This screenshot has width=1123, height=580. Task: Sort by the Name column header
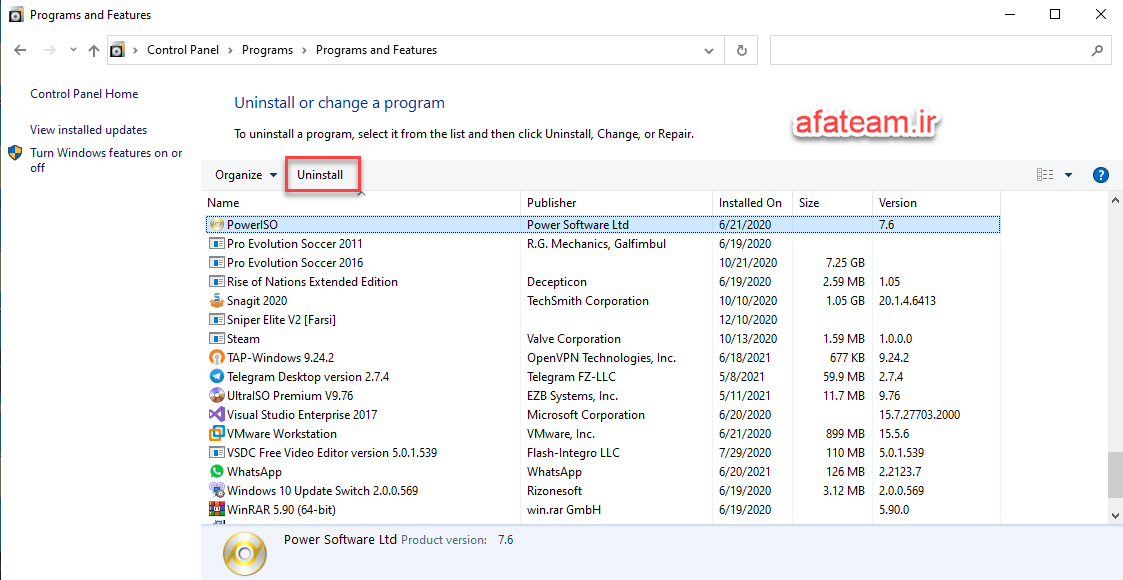click(x=361, y=203)
